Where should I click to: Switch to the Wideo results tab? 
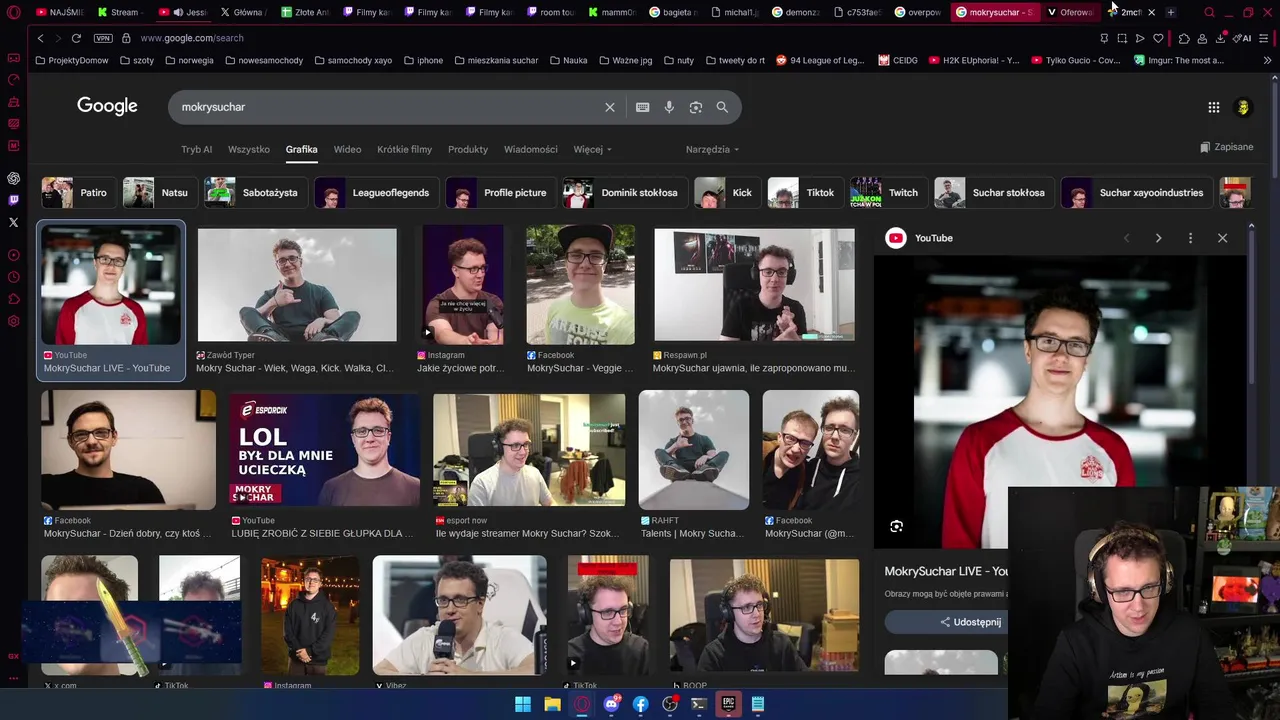[x=347, y=149]
